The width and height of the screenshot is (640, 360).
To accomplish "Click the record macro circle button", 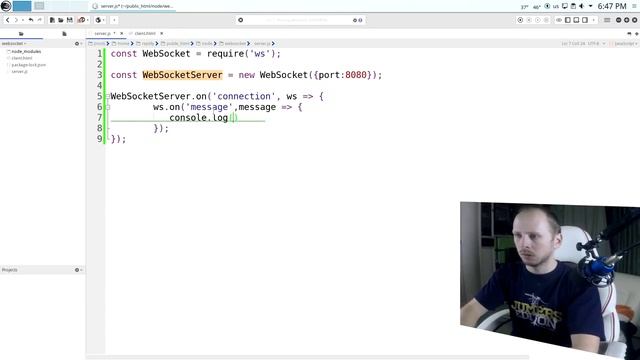I will point(520,20).
